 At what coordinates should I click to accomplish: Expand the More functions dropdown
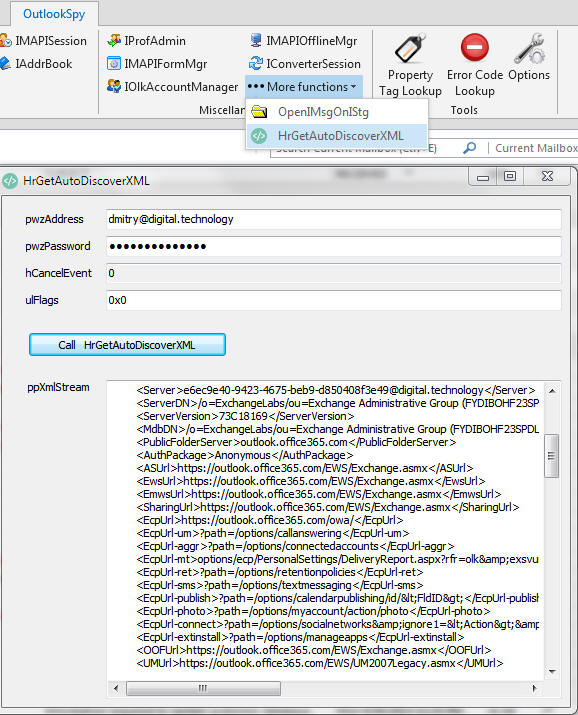(303, 87)
